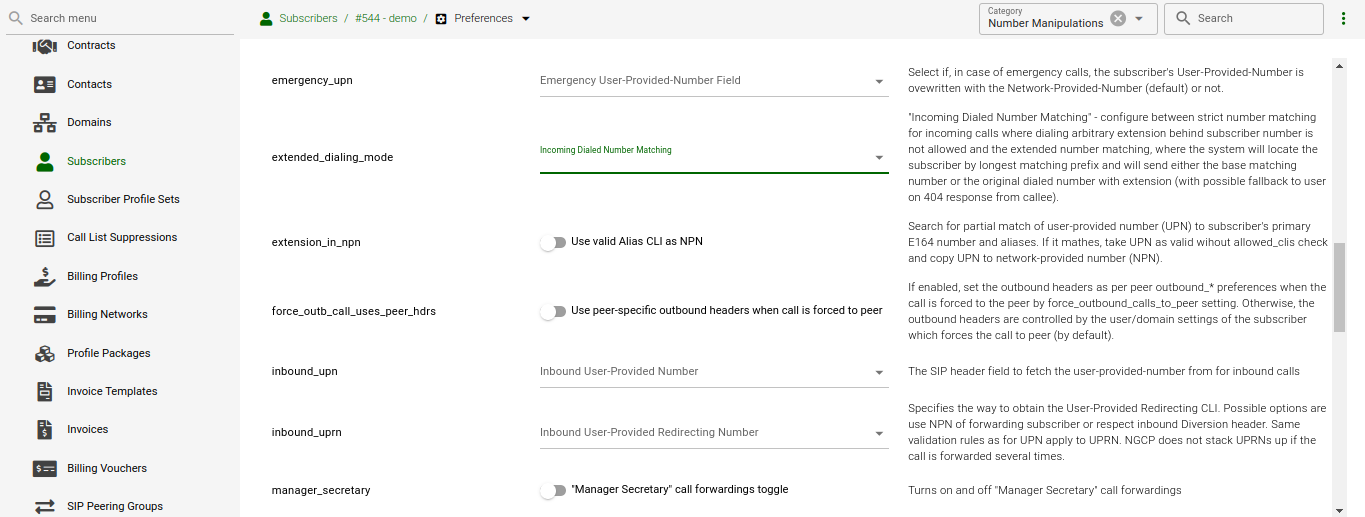Open Contracts menu item
1365x517 pixels.
coord(91,46)
